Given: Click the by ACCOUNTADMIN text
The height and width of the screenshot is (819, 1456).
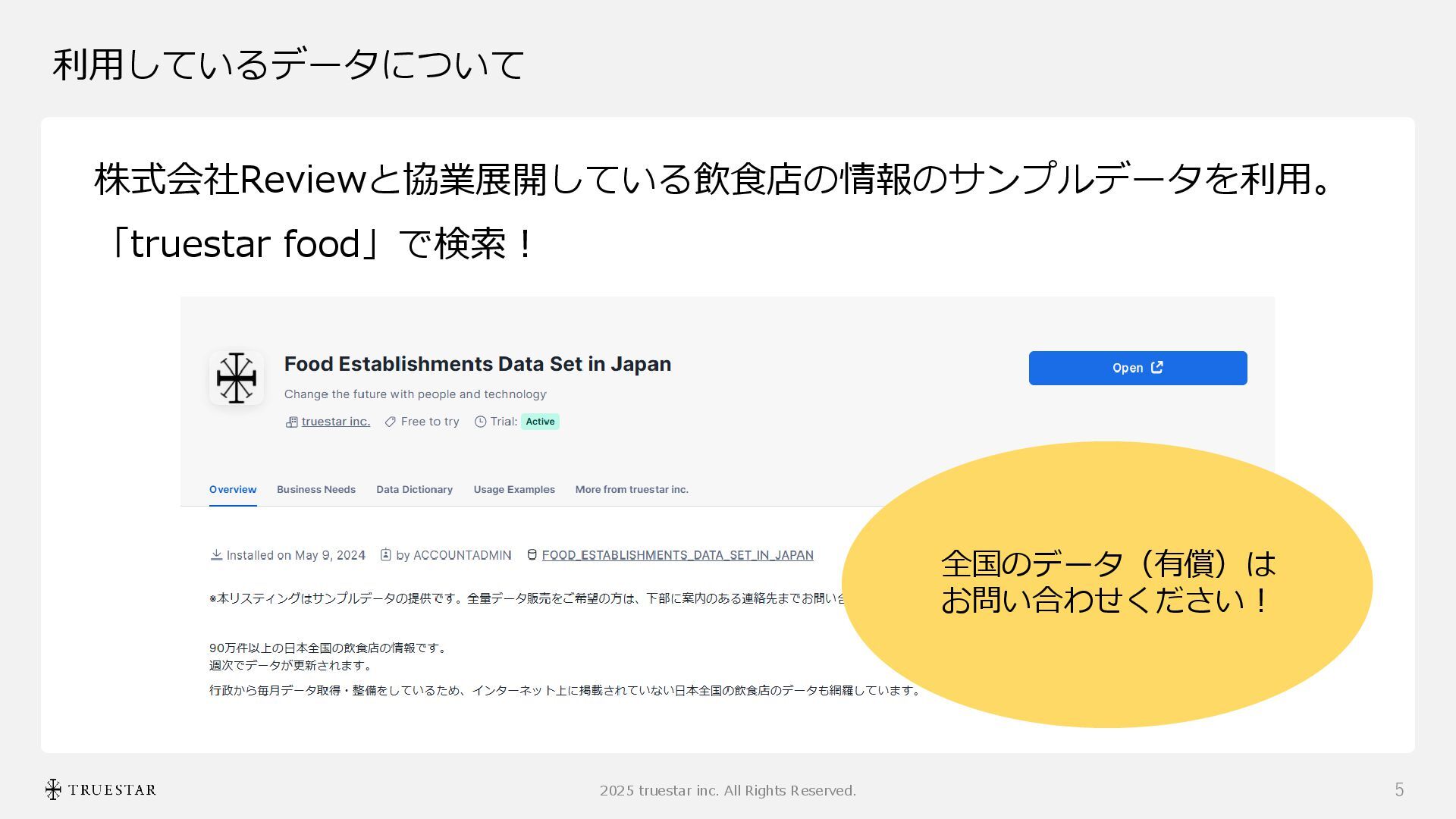Looking at the screenshot, I should coord(453,556).
